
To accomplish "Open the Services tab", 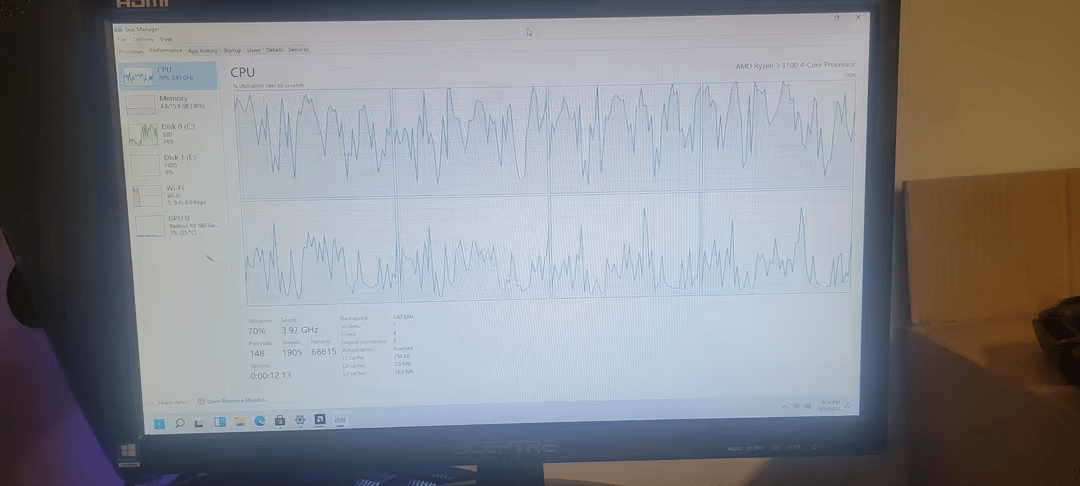I will click(298, 50).
